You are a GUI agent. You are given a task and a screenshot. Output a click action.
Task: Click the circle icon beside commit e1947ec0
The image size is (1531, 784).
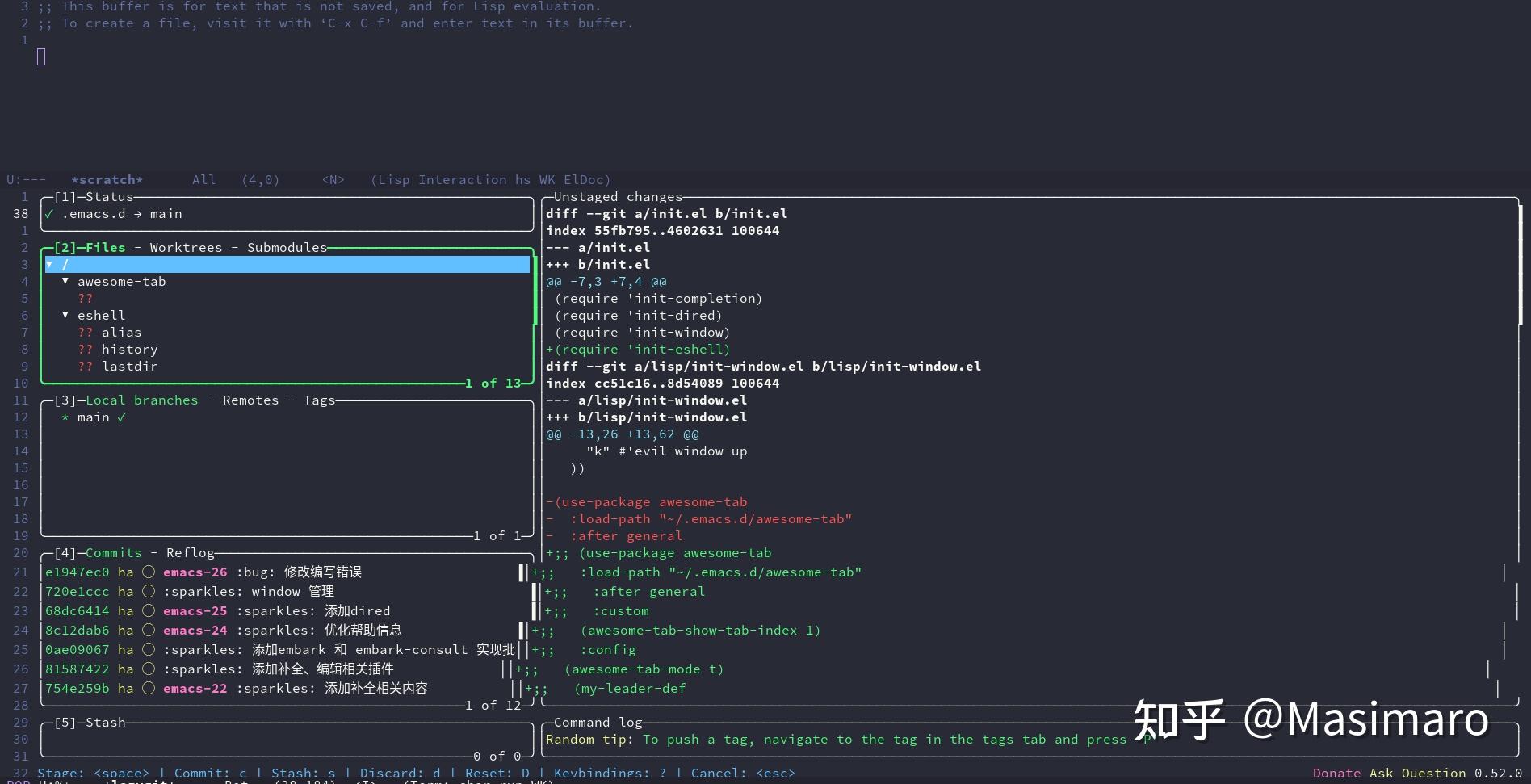coord(148,572)
